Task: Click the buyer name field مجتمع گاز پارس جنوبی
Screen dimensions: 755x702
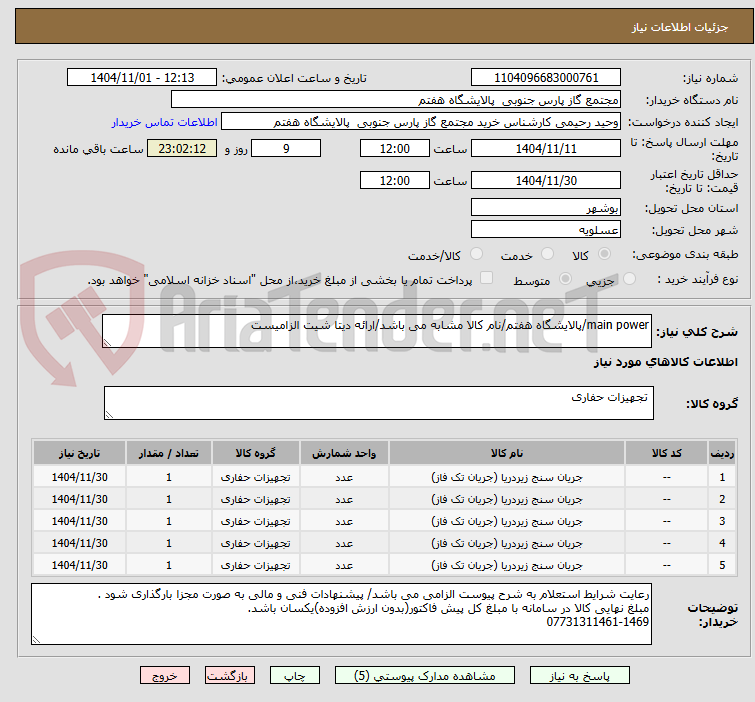Action: tap(396, 100)
